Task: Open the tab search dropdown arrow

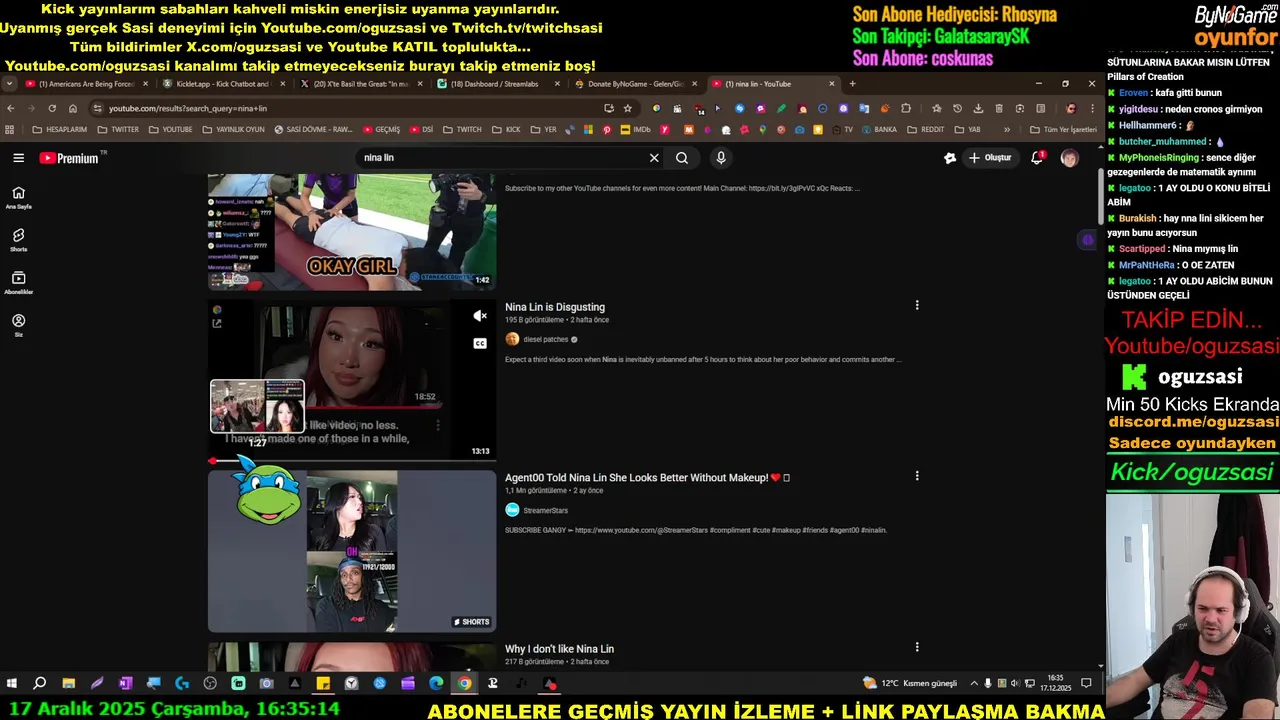Action: tap(9, 84)
